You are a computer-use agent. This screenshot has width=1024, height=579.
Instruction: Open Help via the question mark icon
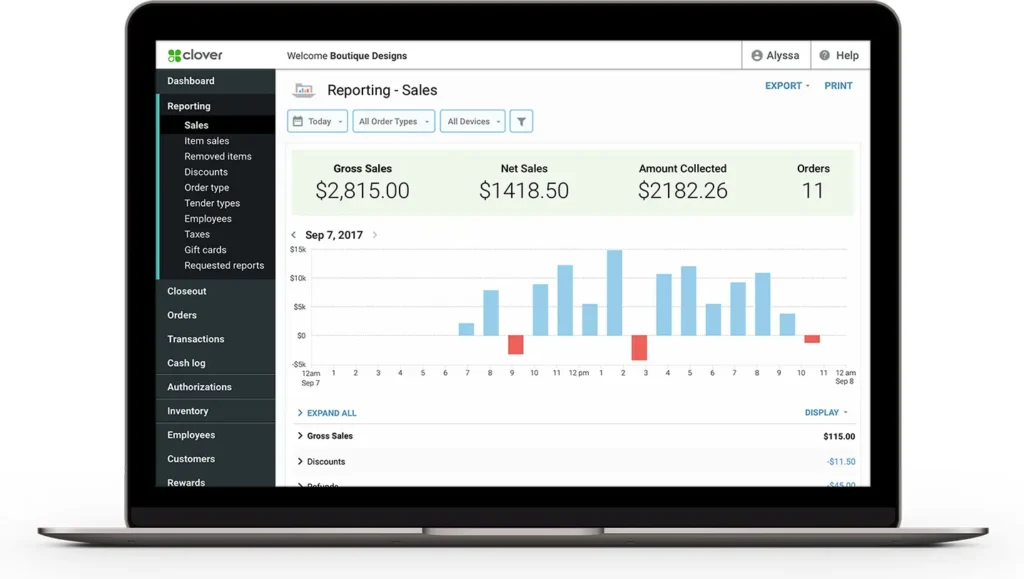pos(824,56)
